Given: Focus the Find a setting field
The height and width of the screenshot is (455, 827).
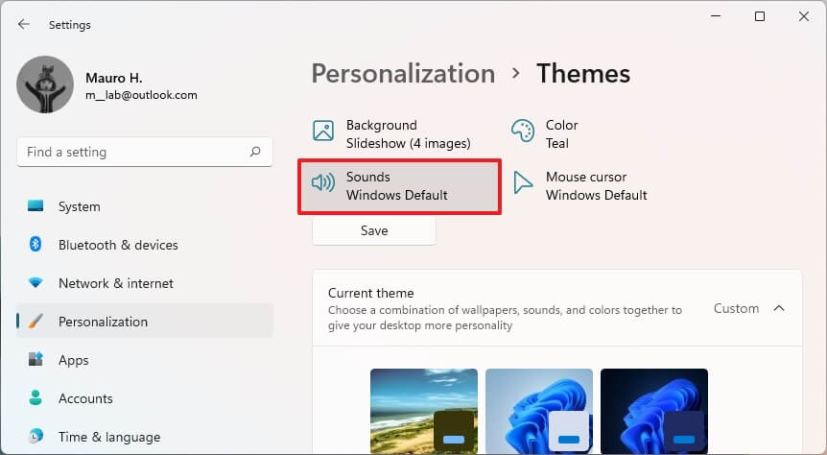Looking at the screenshot, I should pos(145,152).
